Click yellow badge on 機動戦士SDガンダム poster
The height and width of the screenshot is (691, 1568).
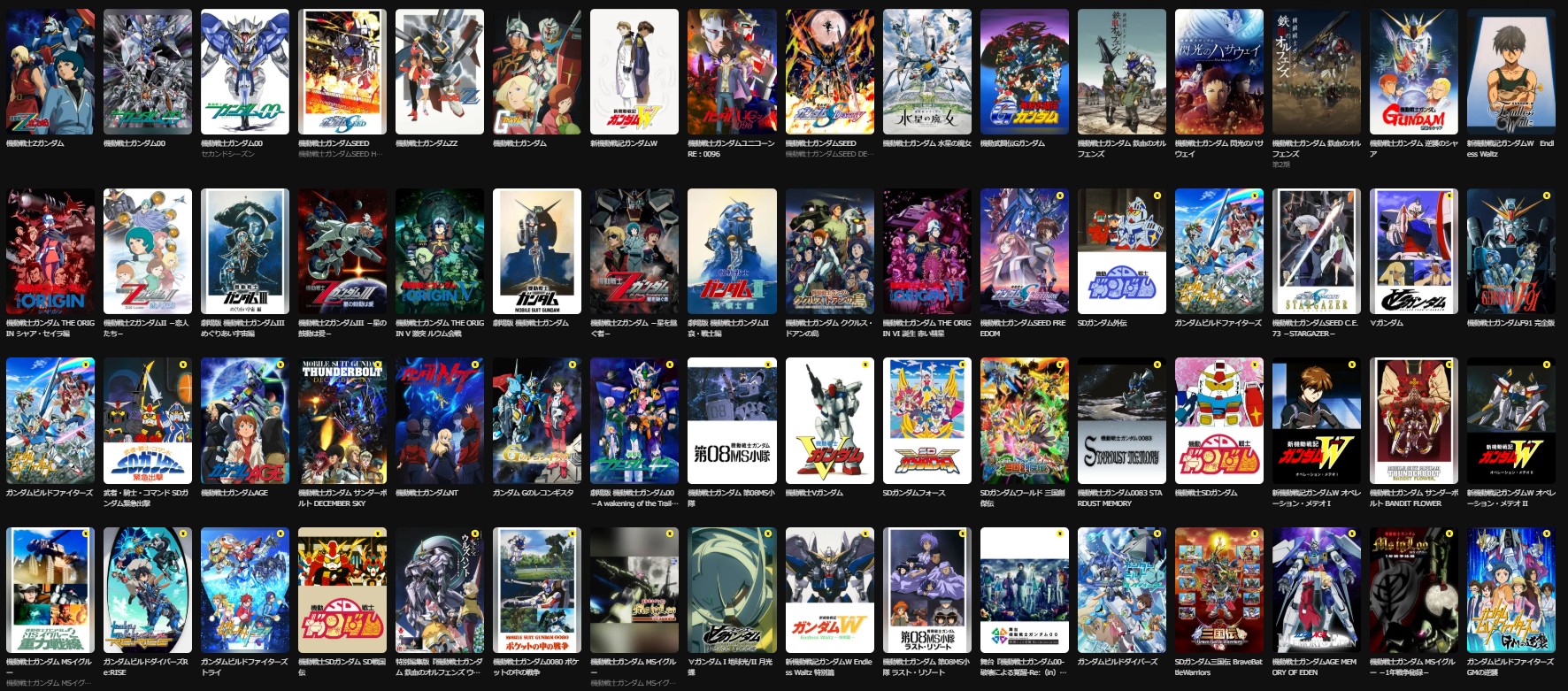coord(1254,365)
